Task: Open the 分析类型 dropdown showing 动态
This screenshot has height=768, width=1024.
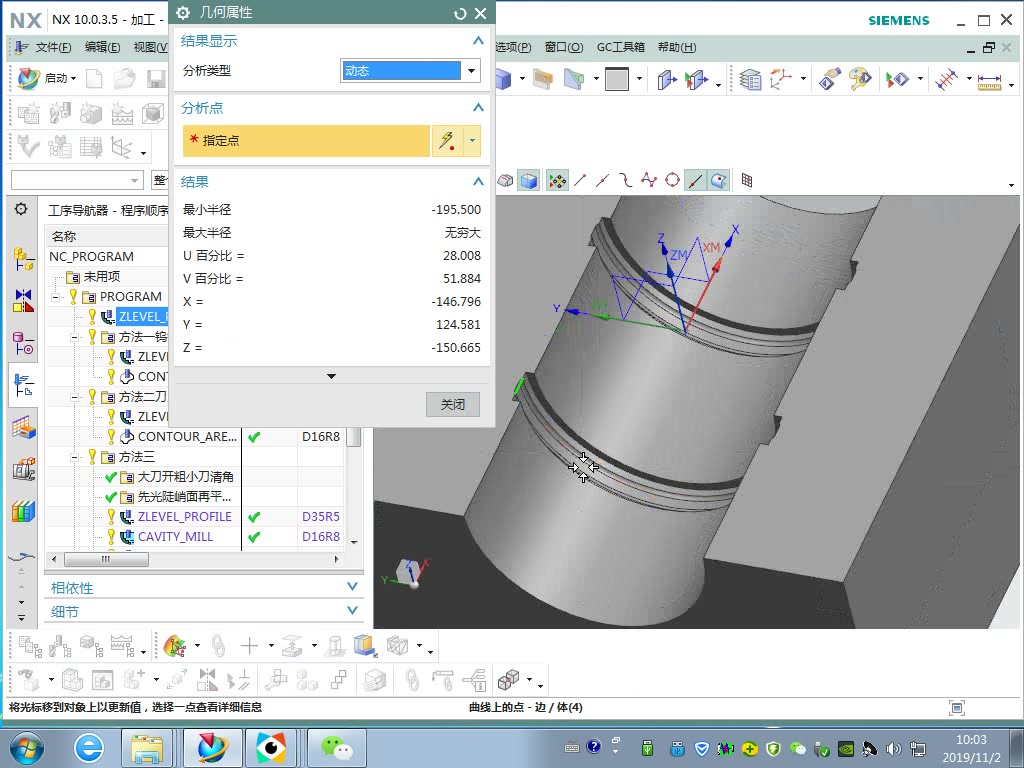Action: (x=410, y=71)
